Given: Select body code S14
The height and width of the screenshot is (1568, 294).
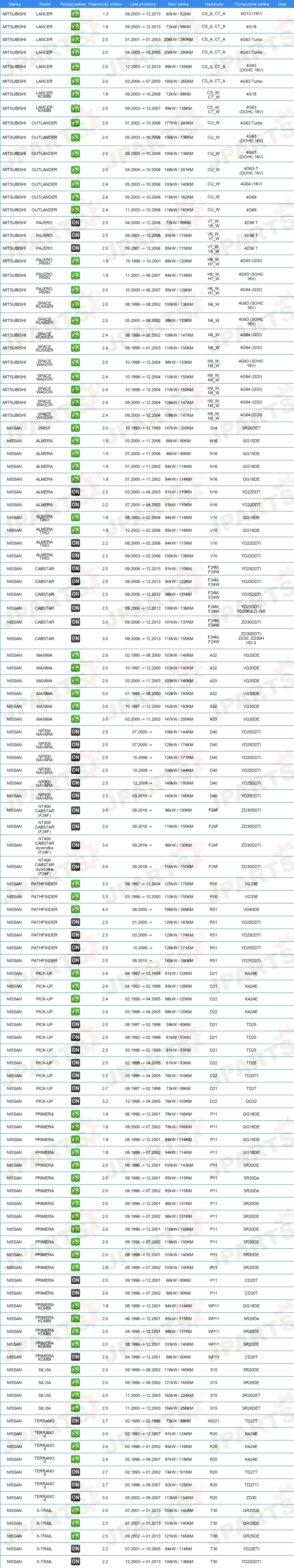Looking at the screenshot, I should point(214,428).
